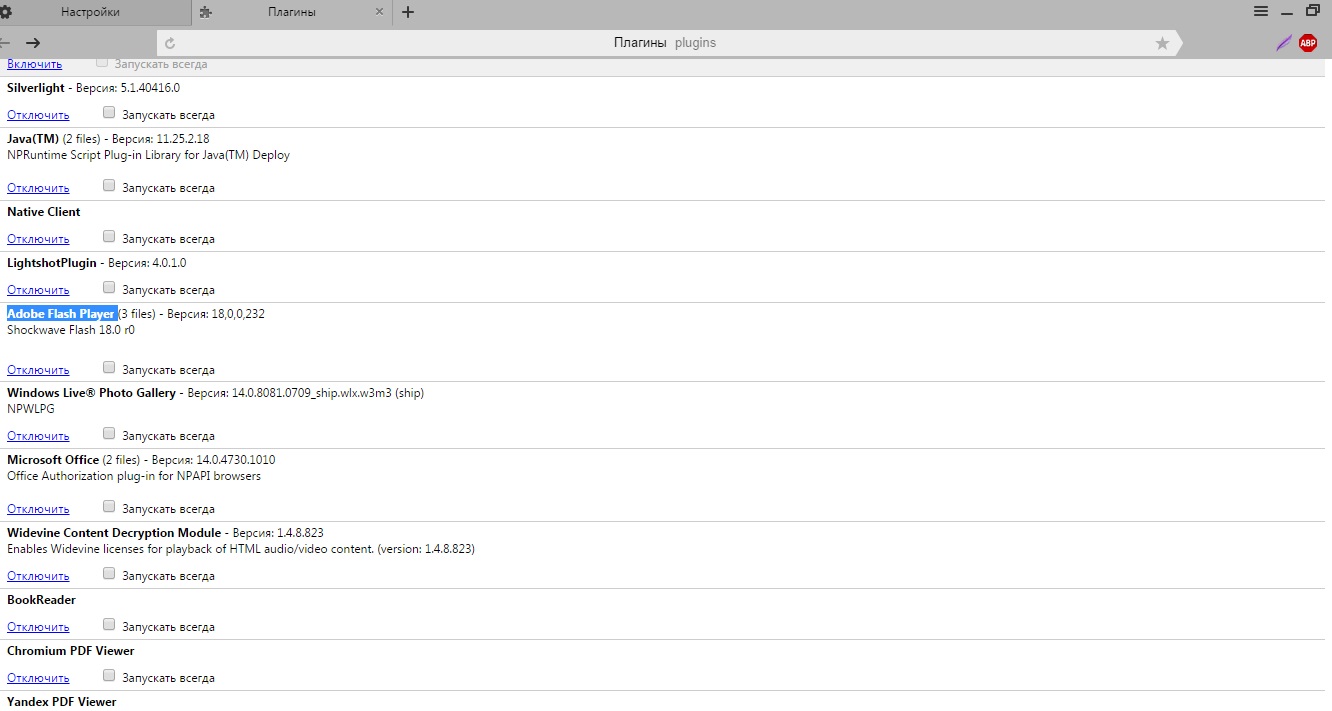Screen dimensions: 1332x711
Task: Click the address bar showing Плагины plugins
Action: (664, 43)
